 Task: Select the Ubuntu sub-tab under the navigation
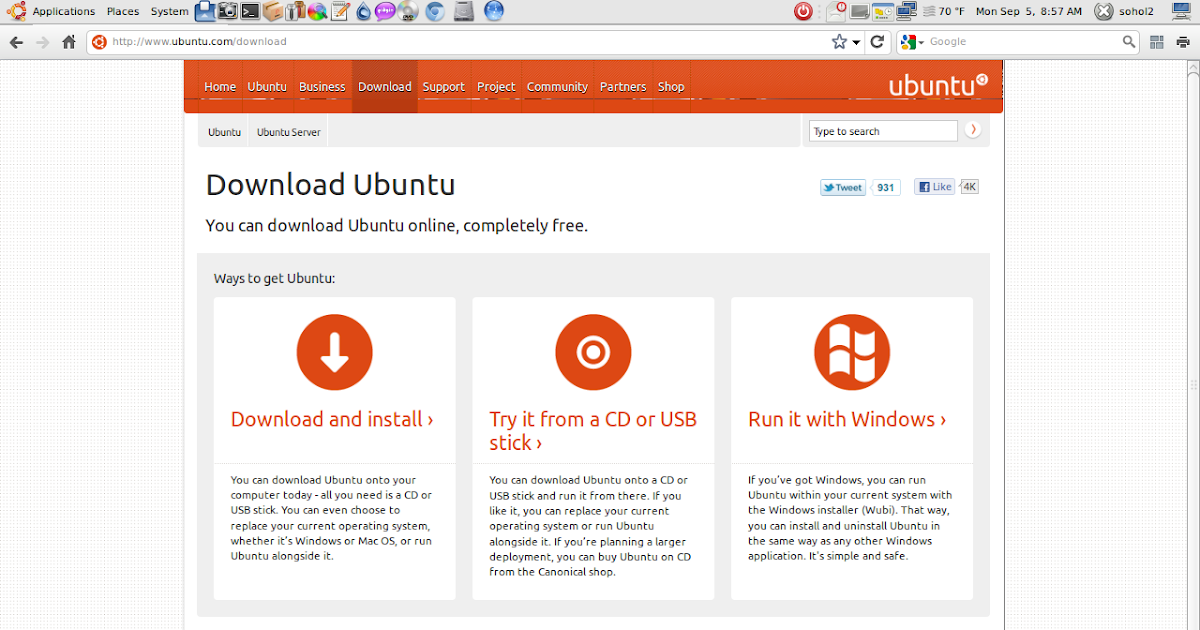[x=224, y=132]
